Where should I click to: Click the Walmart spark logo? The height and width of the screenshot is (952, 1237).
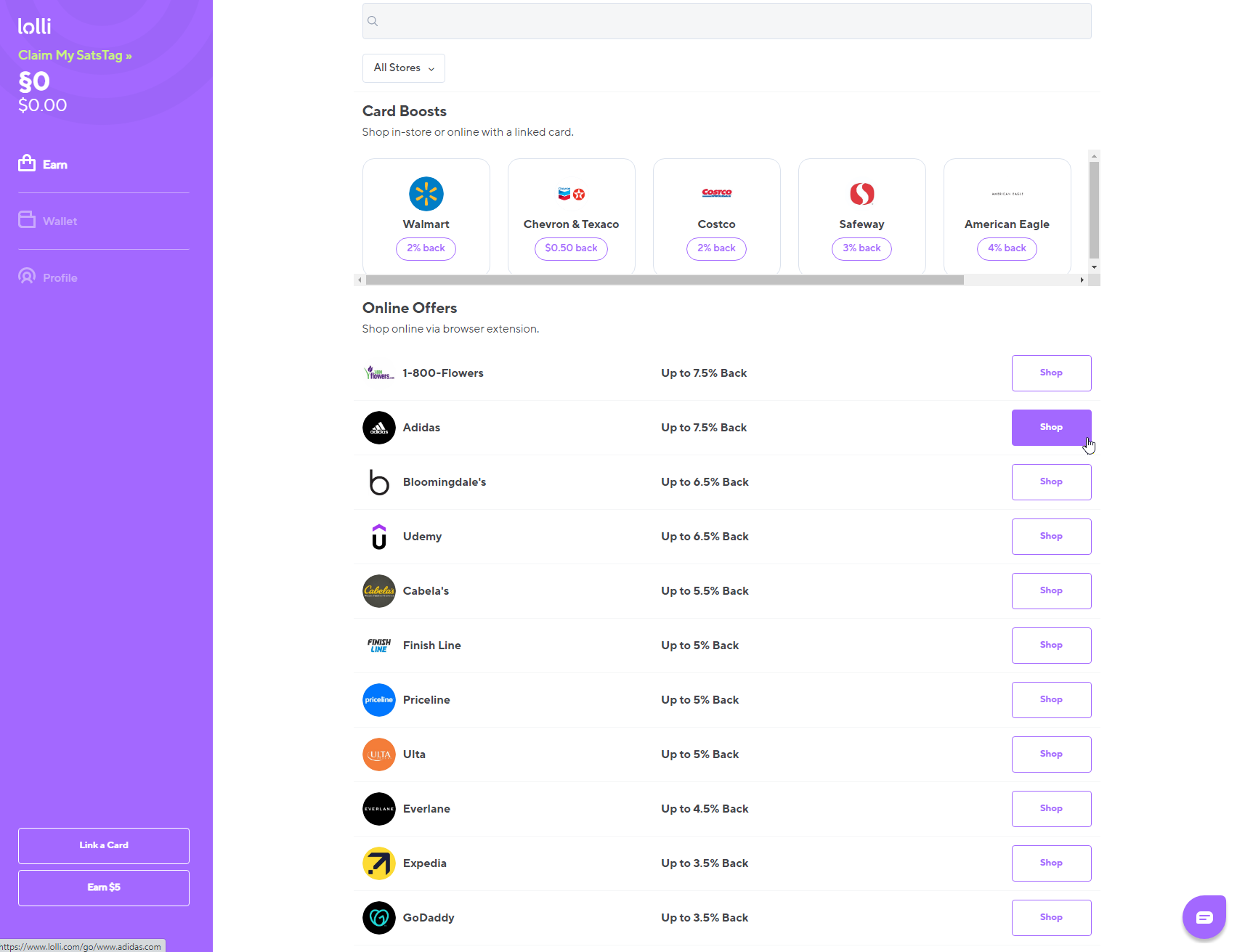click(x=426, y=194)
